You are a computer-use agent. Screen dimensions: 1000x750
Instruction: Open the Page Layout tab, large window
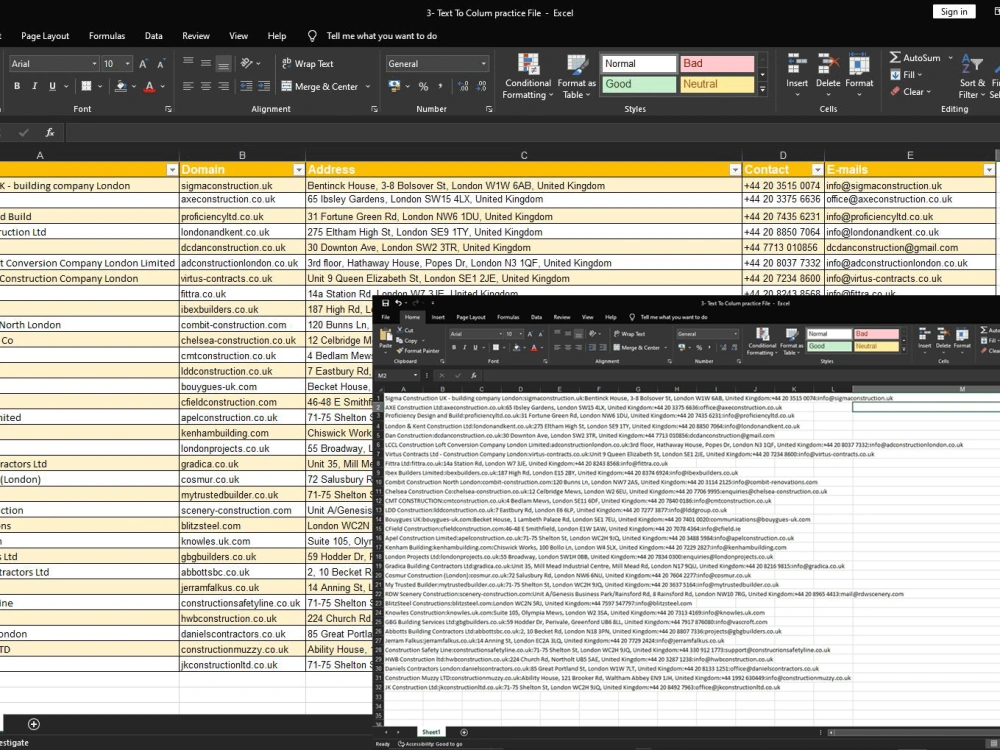click(45, 36)
